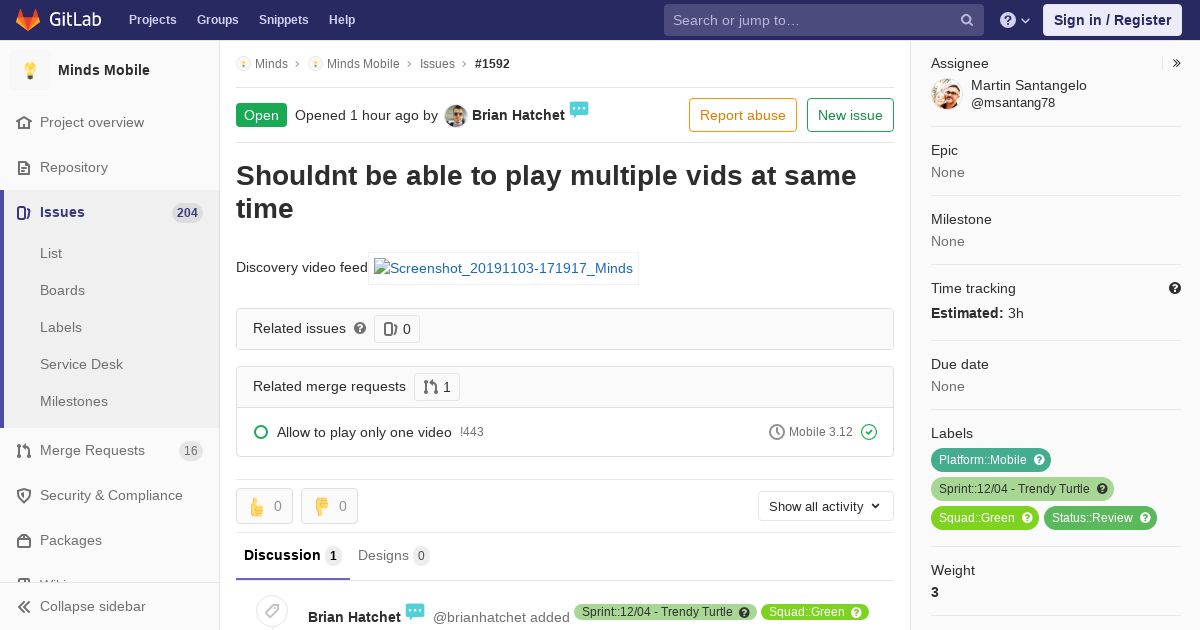Image resolution: width=1200 pixels, height=630 pixels.
Task: Click the Mobile 3.12 milestone text
Action: pyautogui.click(x=820, y=432)
